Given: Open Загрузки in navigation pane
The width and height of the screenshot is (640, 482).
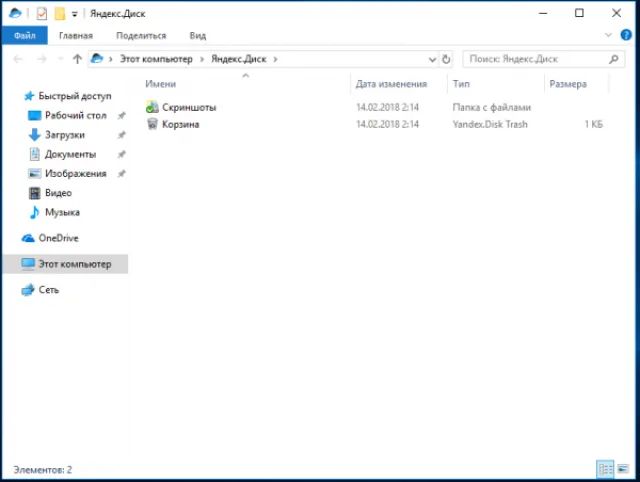Looking at the screenshot, I should [x=65, y=135].
